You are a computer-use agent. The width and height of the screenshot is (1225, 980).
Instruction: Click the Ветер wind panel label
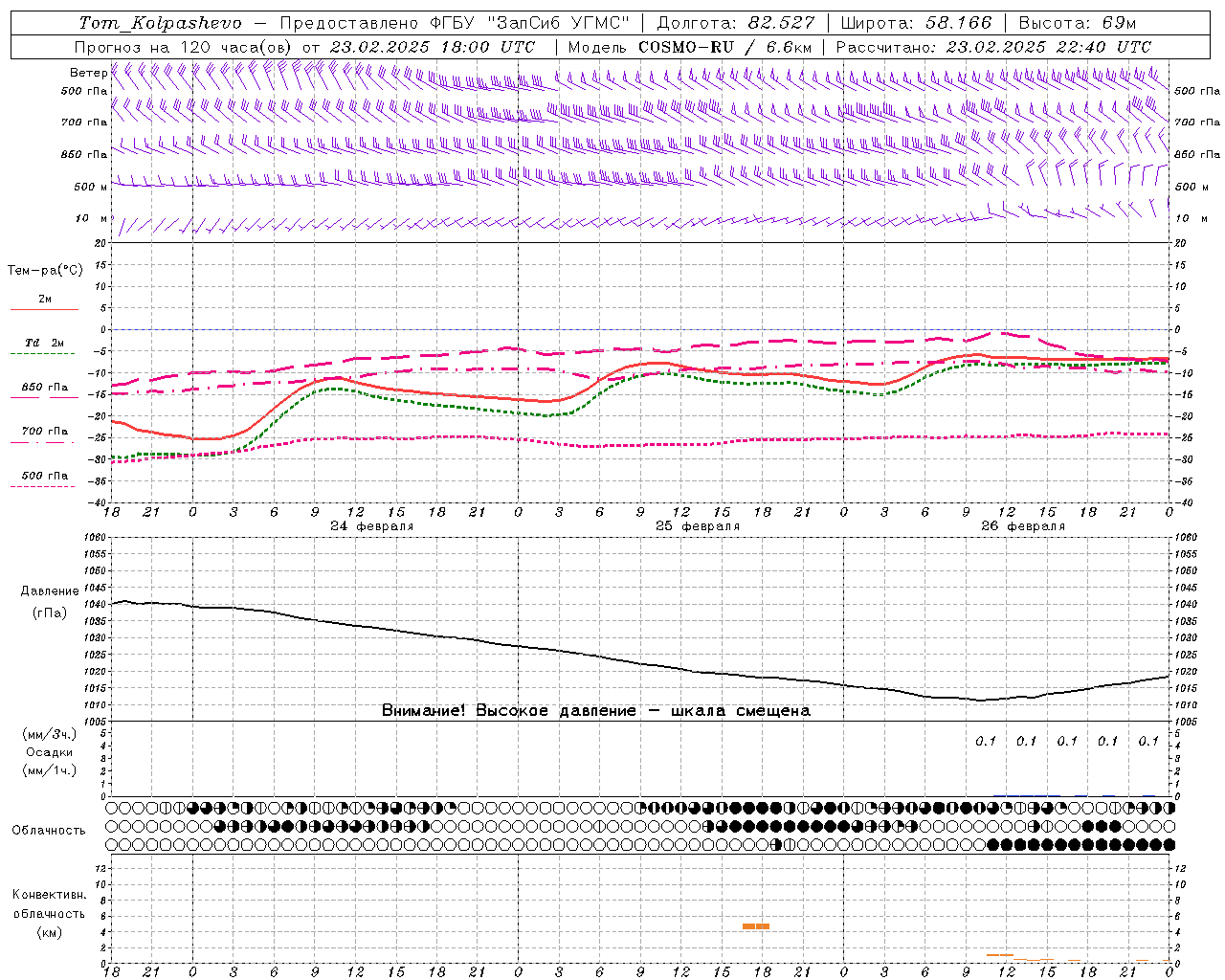pos(88,73)
